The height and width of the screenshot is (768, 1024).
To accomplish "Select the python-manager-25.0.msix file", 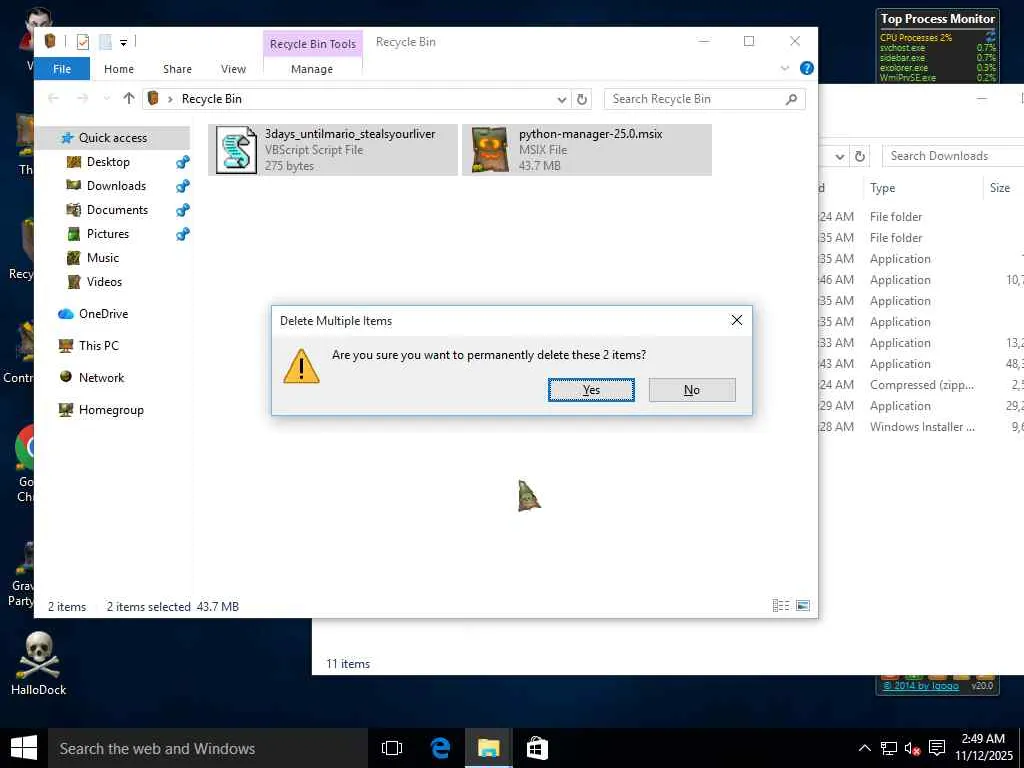I will pyautogui.click(x=586, y=150).
